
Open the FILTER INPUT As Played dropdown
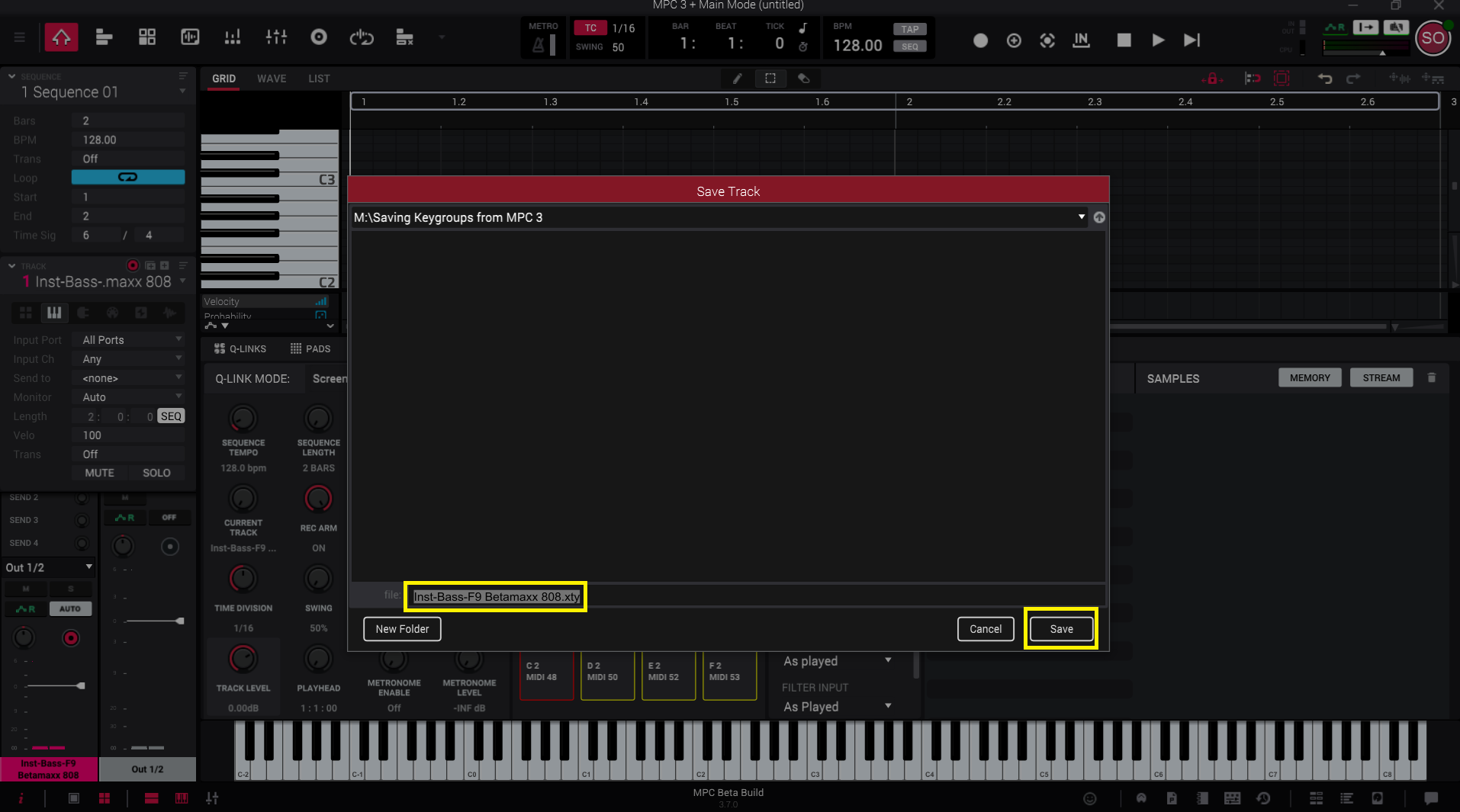(837, 707)
